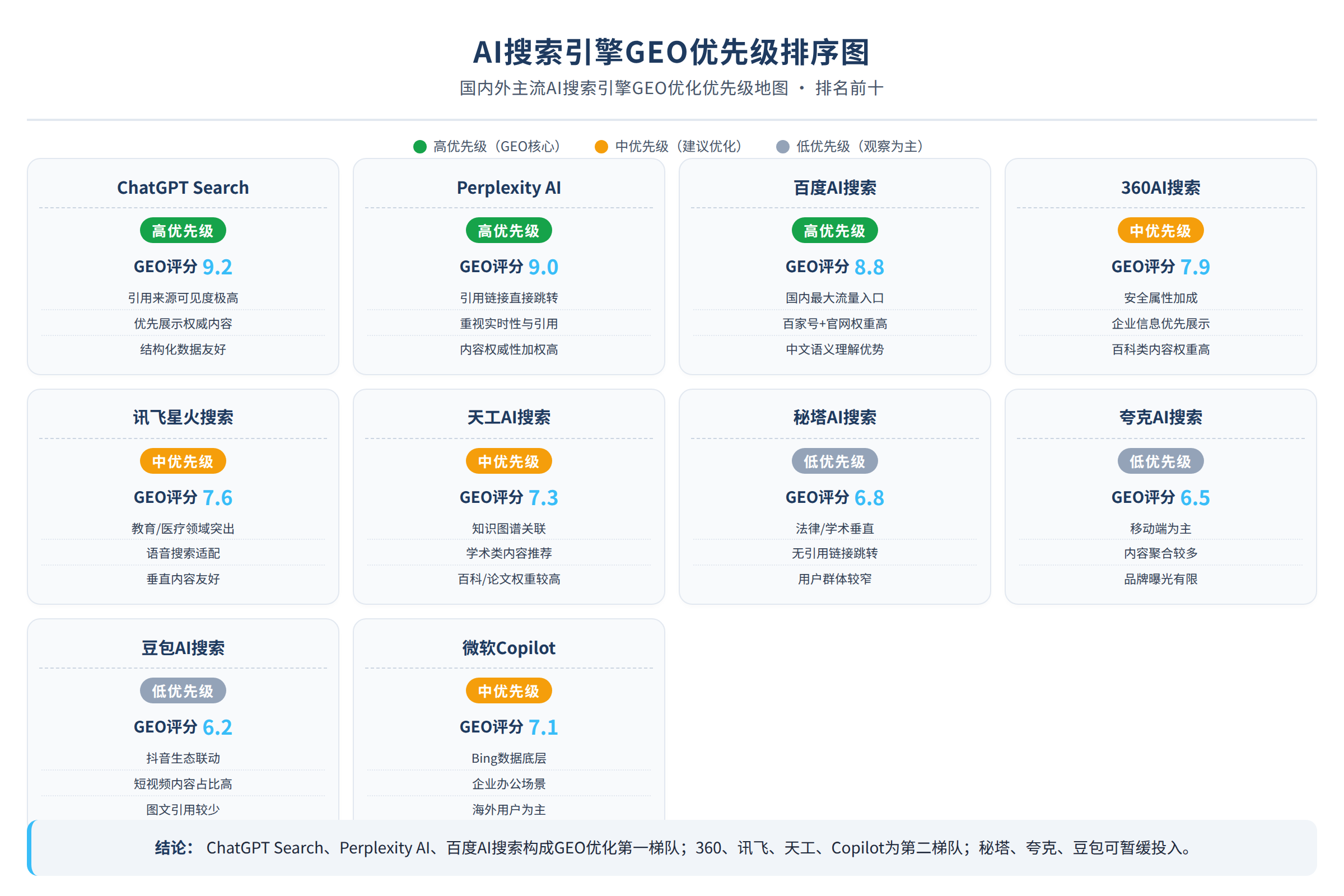Click the orange medium-priority legend dot
This screenshot has width=1344, height=896.
601,147
